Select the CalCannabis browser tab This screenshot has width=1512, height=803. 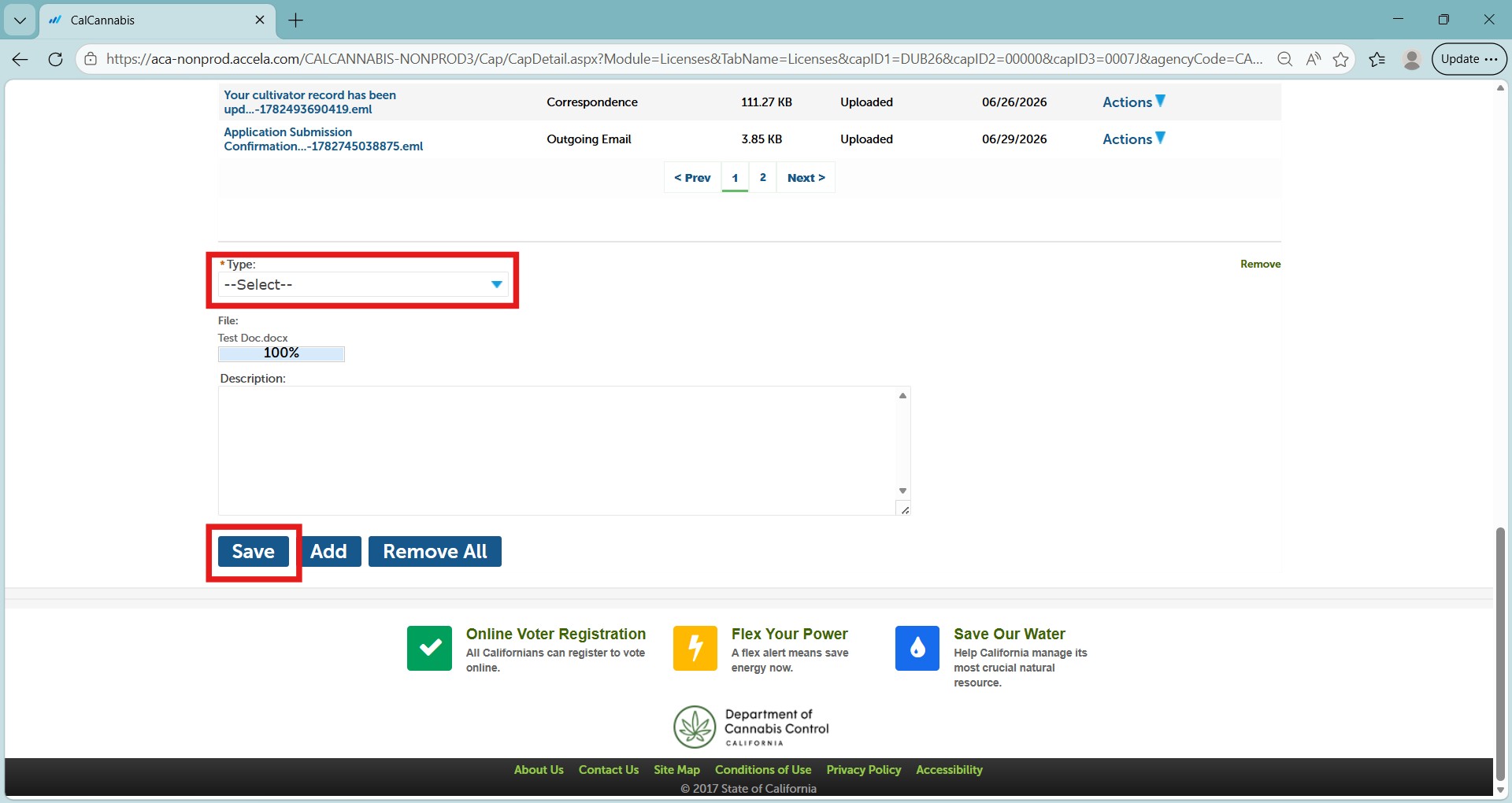157,20
